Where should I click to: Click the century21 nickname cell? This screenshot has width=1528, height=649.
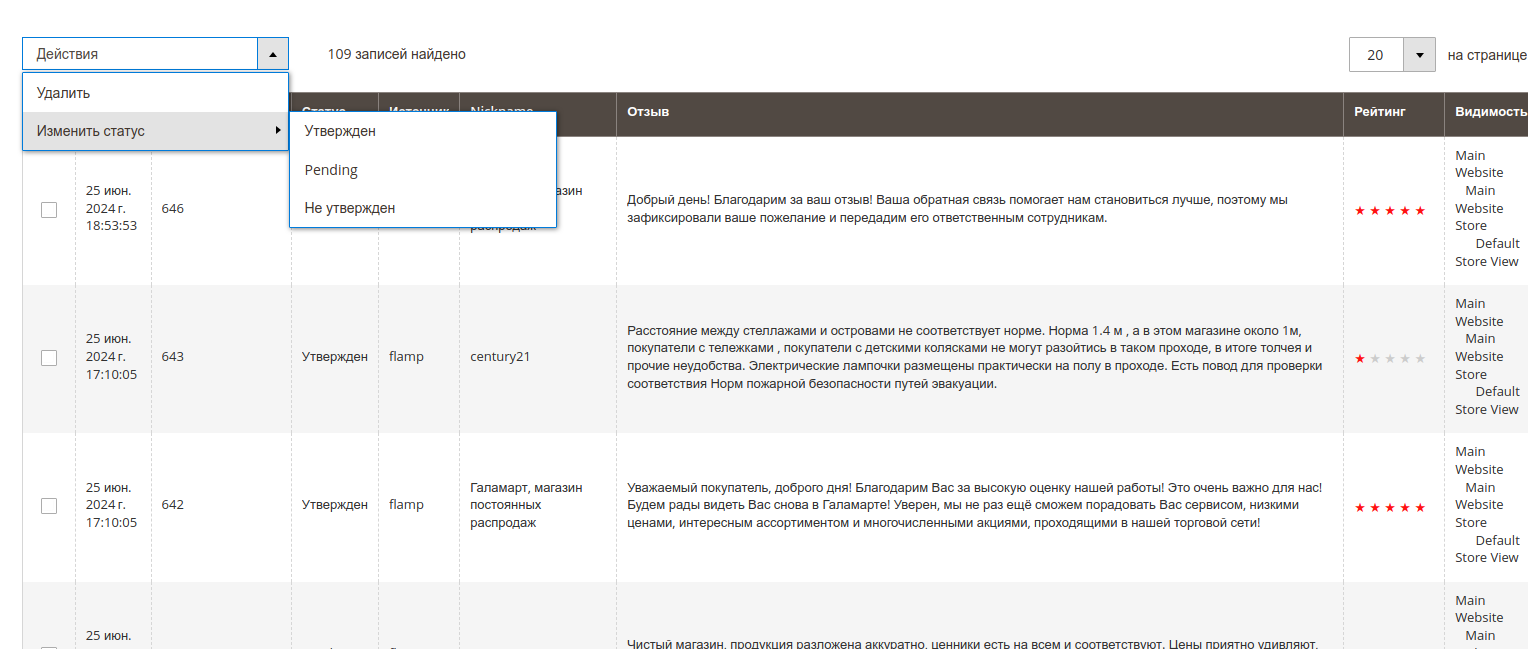[500, 357]
